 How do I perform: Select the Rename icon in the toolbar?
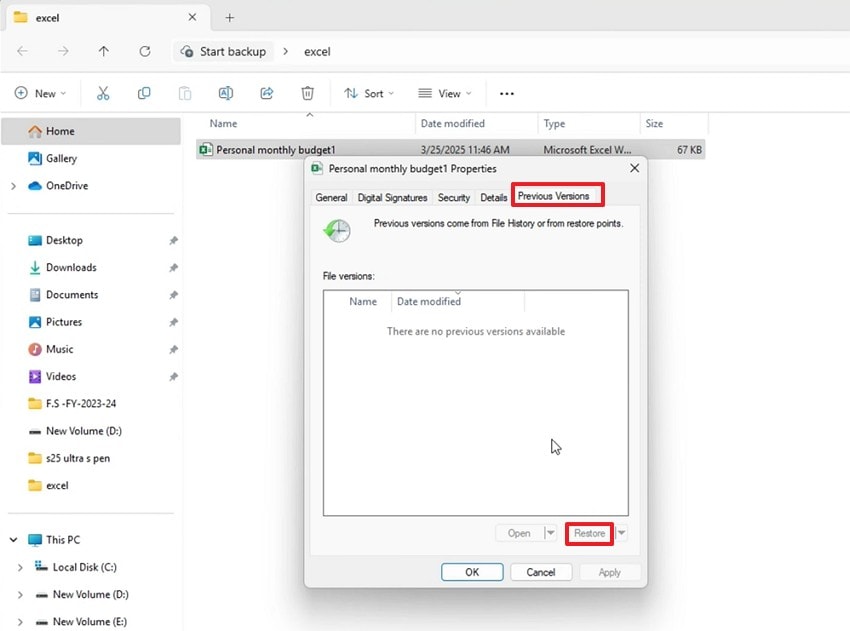point(226,93)
